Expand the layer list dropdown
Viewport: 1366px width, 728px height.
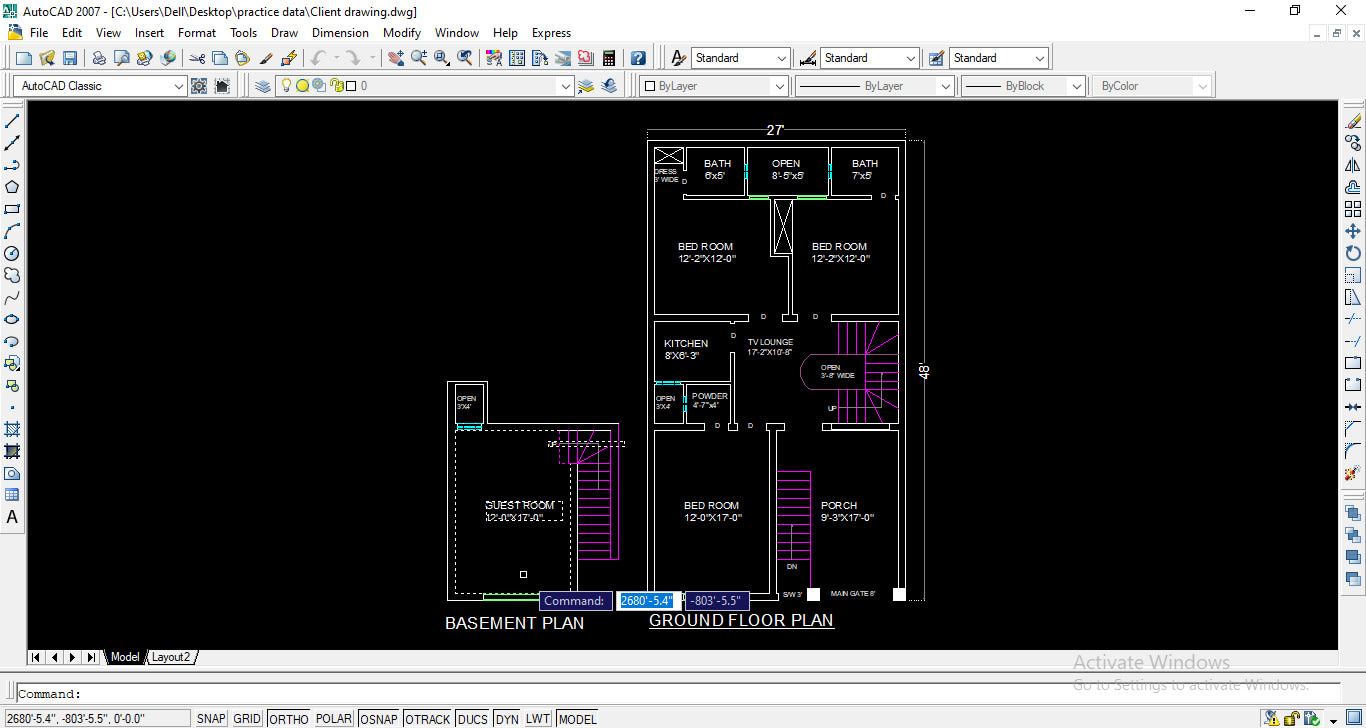565,86
